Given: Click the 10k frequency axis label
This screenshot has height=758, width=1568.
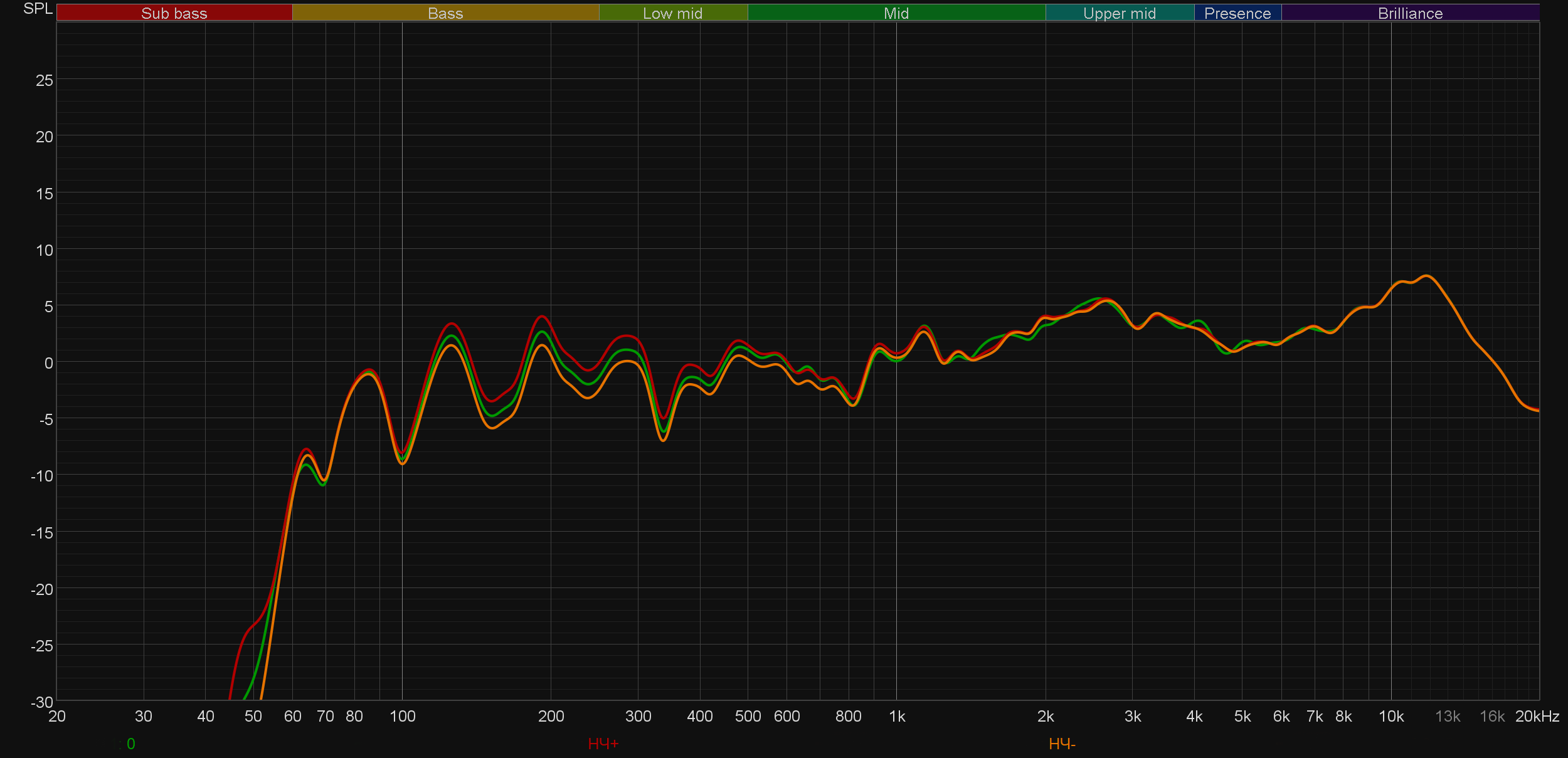Looking at the screenshot, I should click(1391, 716).
